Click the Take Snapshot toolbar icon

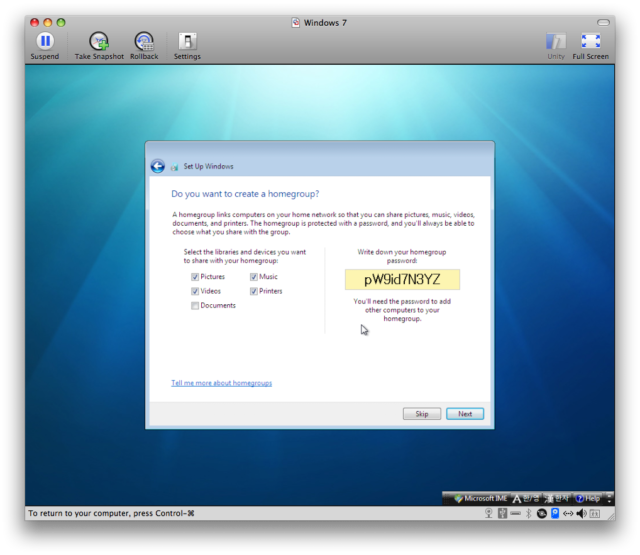point(99,41)
